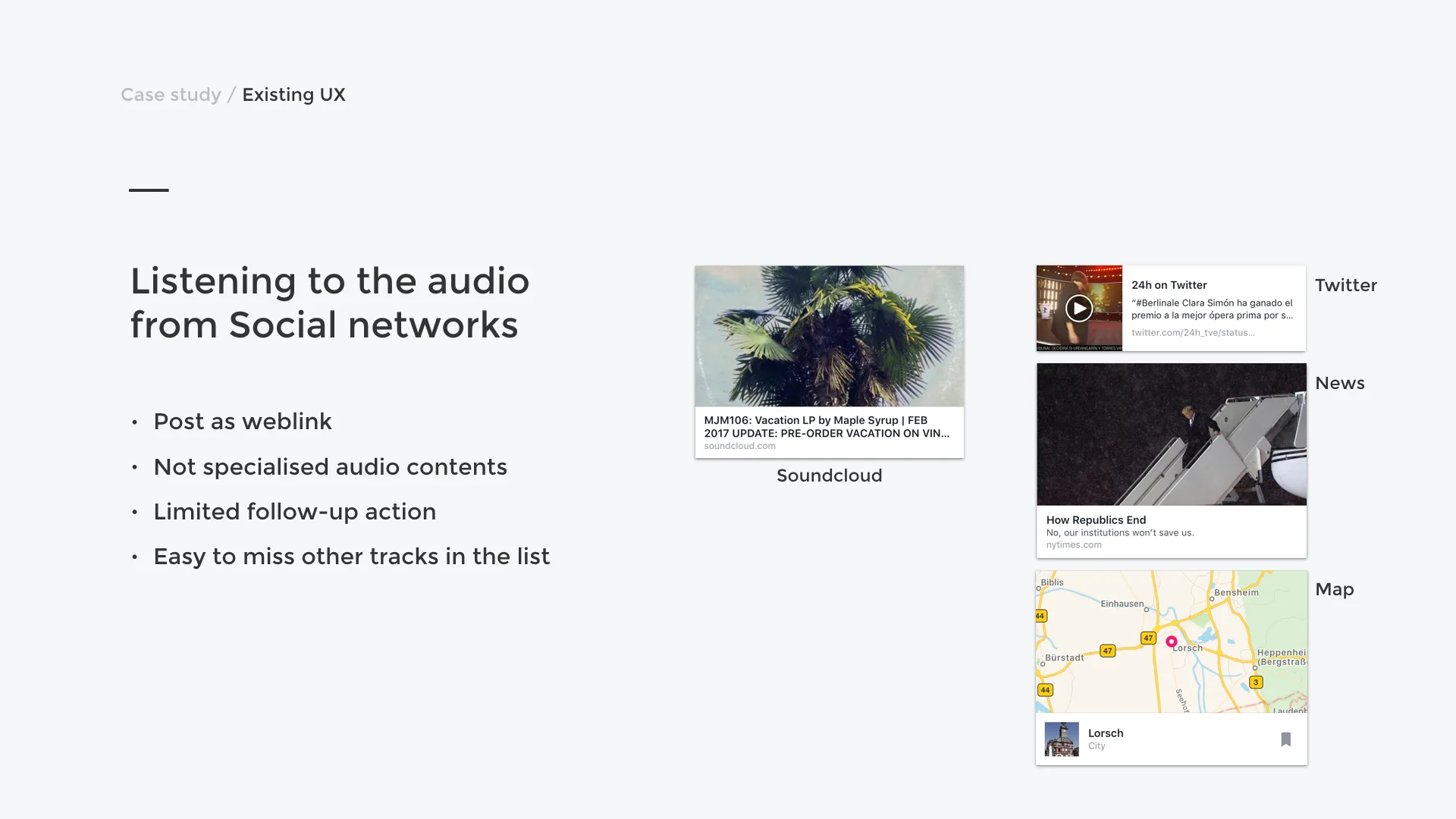Viewport: 1456px width, 819px height.
Task: Click the News label beside the card
Action: (x=1339, y=383)
